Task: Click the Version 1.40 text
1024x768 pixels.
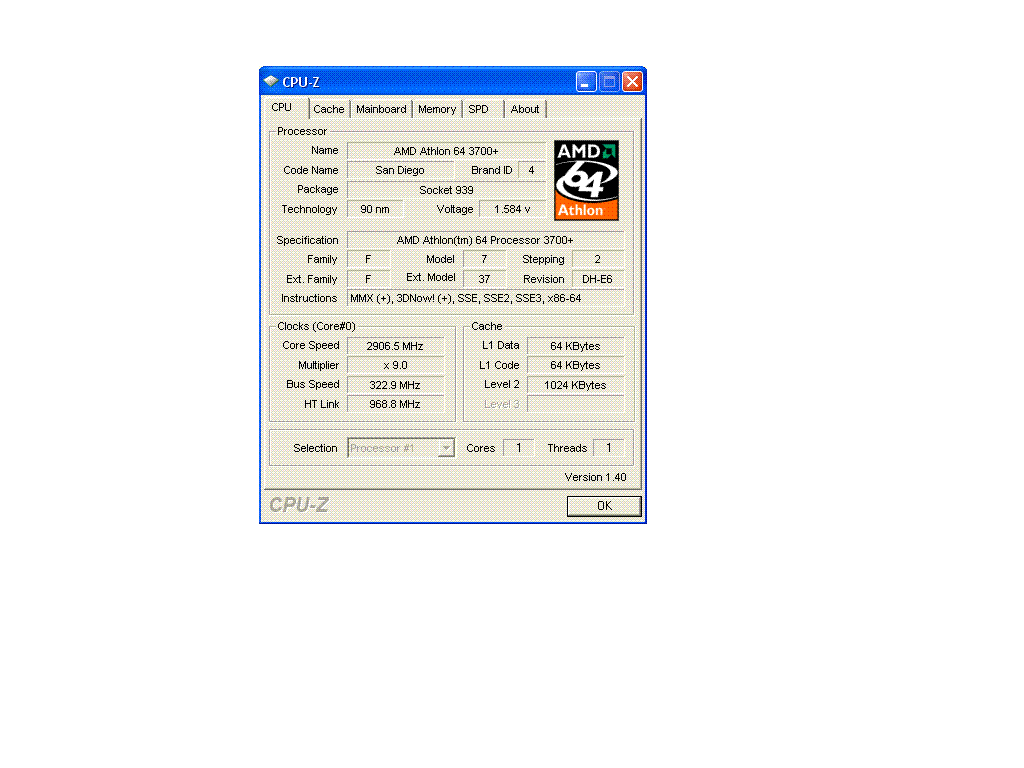Action: (595, 477)
